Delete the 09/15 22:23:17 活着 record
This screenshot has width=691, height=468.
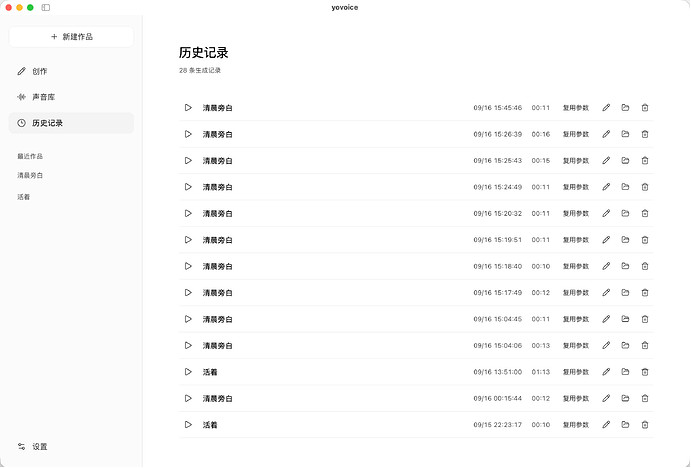pyautogui.click(x=645, y=425)
